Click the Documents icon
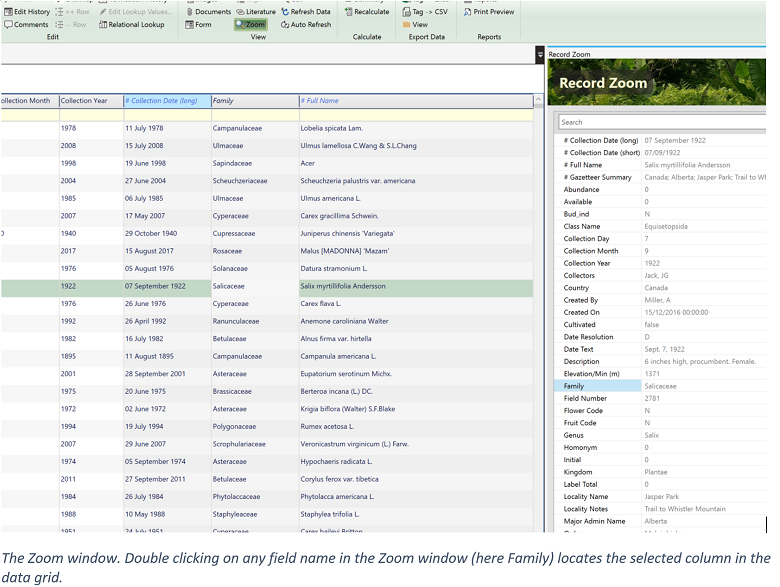Screen dimensions: 780x587 (208, 11)
